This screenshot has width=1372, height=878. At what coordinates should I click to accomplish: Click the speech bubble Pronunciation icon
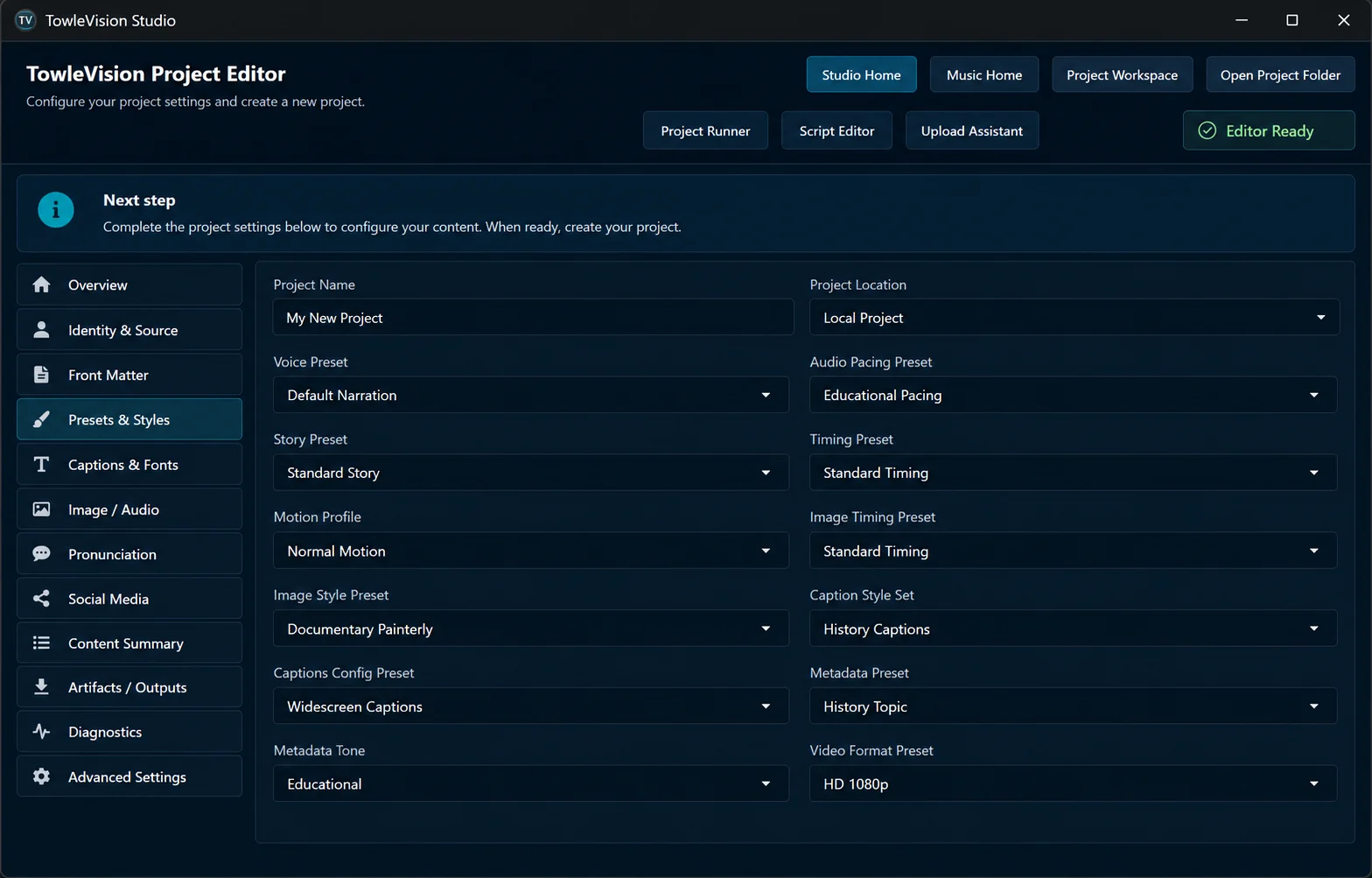pos(41,553)
